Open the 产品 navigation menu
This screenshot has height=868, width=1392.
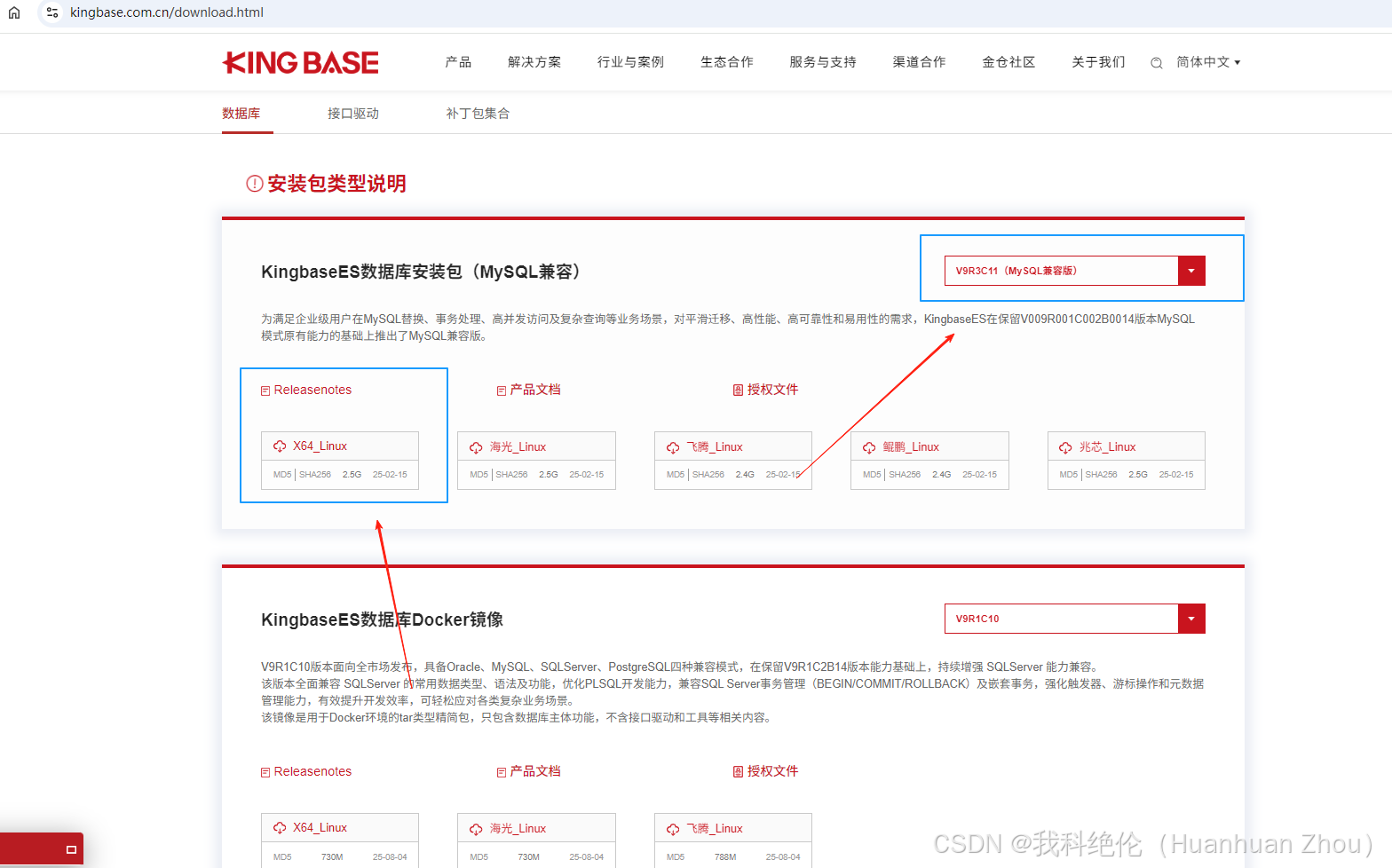(458, 62)
